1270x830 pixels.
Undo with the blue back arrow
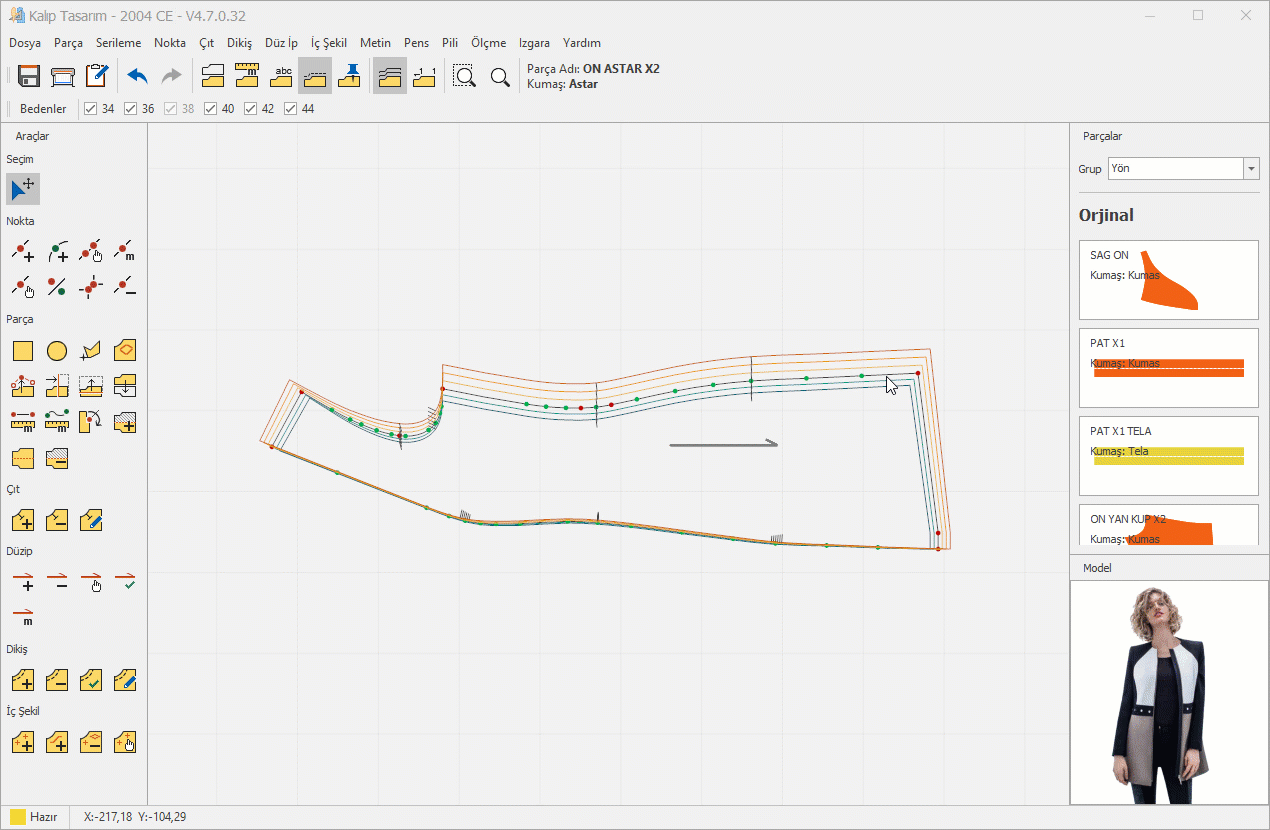137,76
